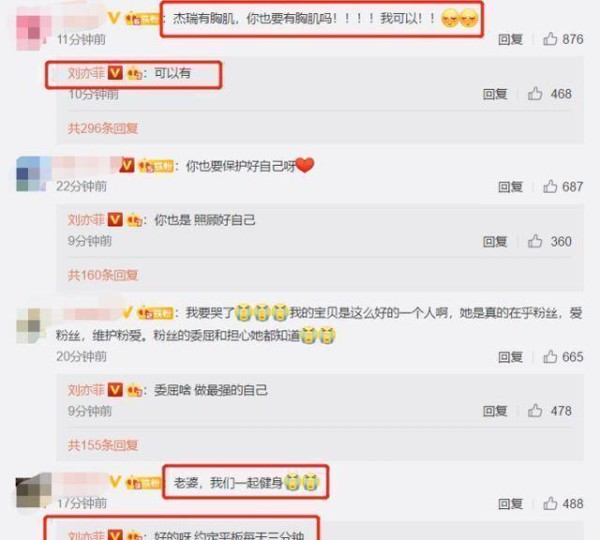Reply to 刘亦菲's 10分钟前 reply
The width and height of the screenshot is (600, 540).
pos(495,94)
